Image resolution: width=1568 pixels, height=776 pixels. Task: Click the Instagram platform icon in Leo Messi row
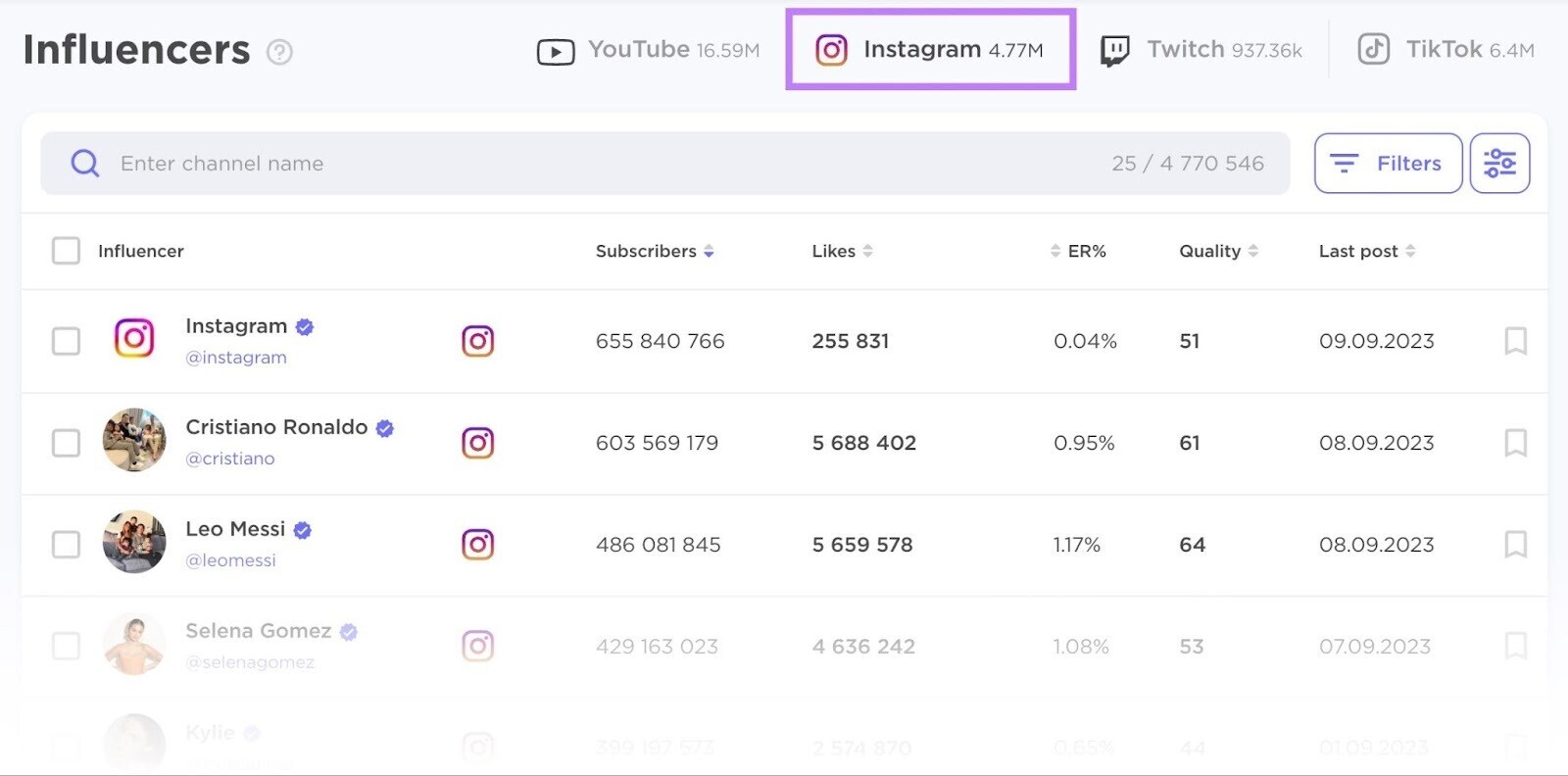[x=478, y=545]
